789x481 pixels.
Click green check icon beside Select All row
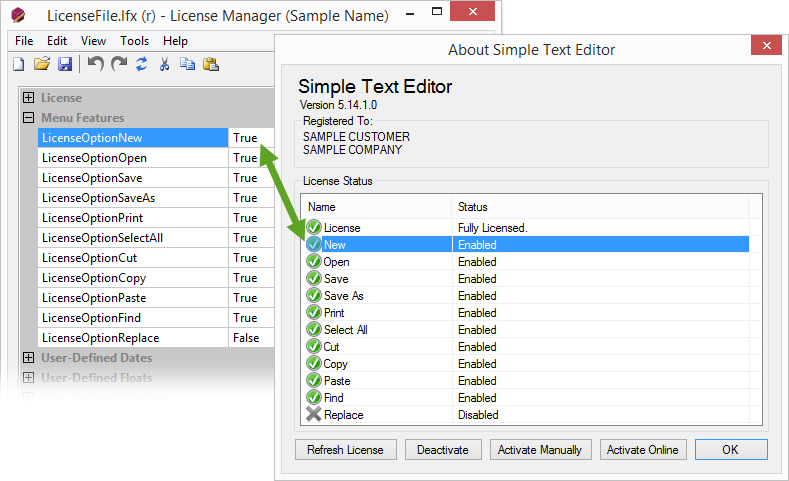(314, 330)
